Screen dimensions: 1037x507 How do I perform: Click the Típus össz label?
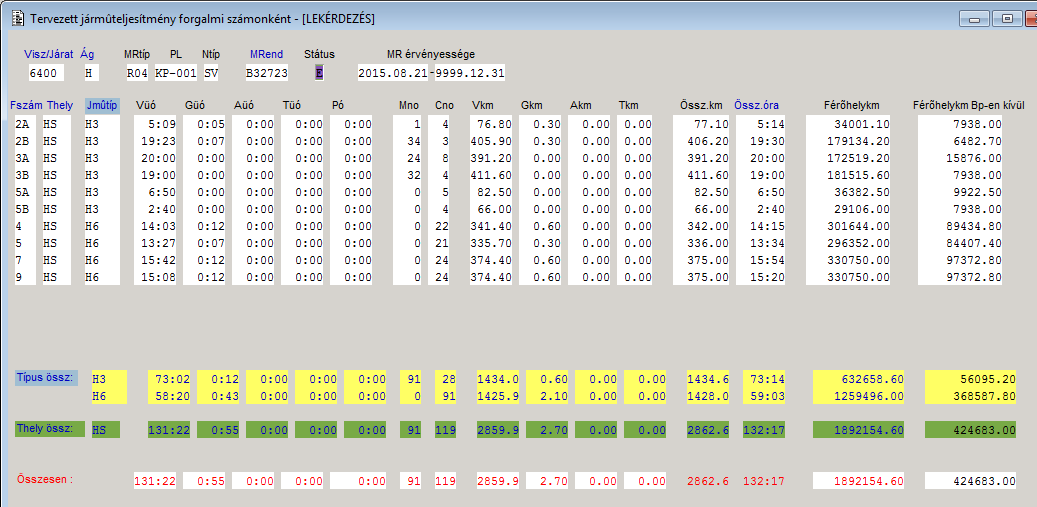[46, 378]
